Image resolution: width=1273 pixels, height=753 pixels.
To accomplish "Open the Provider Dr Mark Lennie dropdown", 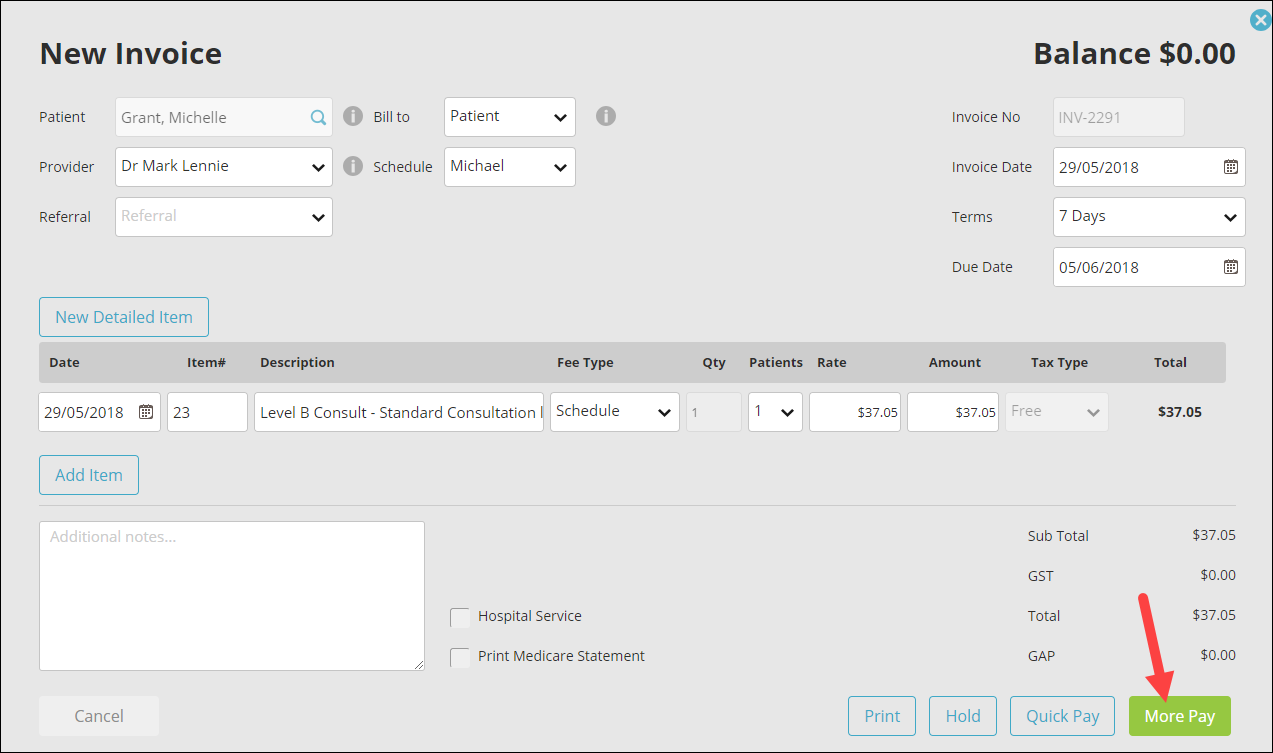I will [224, 167].
